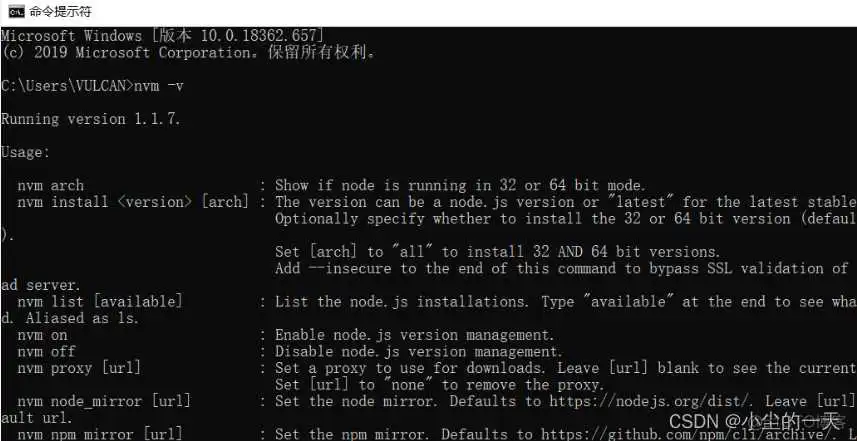Image resolution: width=857 pixels, height=441 pixels.
Task: Click the Enable node.js version management description
Action: 414,335
